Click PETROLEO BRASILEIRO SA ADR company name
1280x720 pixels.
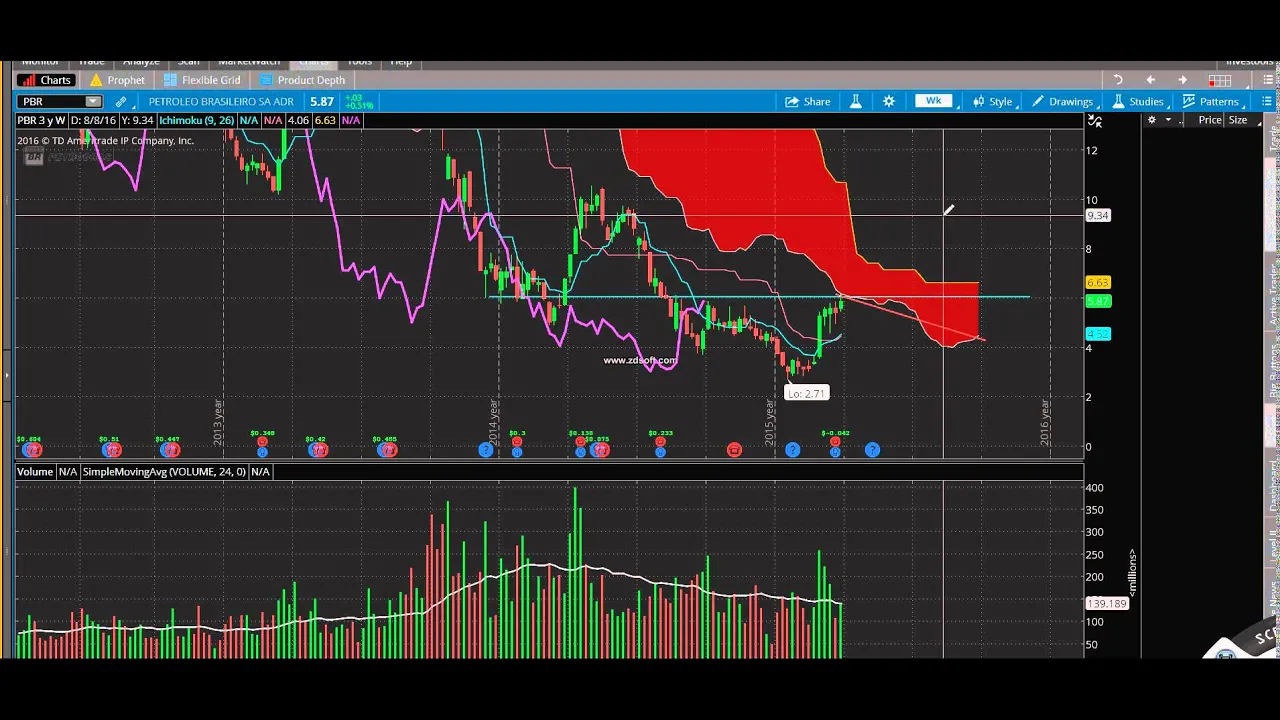tap(221, 102)
